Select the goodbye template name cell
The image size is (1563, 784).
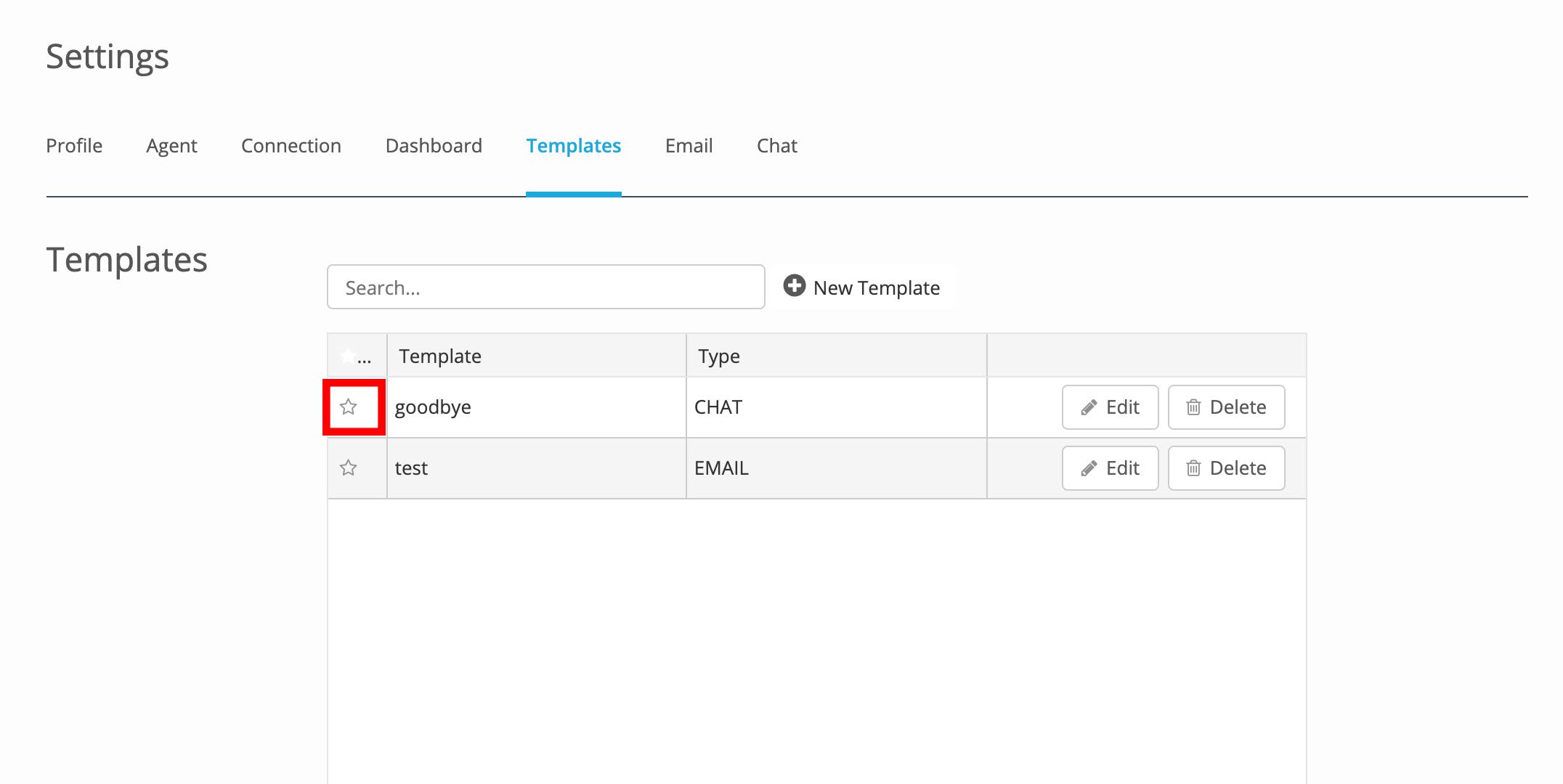[x=537, y=407]
